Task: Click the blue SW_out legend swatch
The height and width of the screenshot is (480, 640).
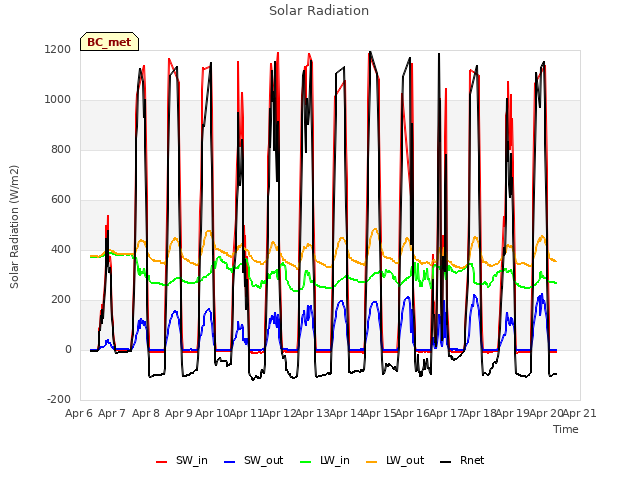Action: coord(230,462)
